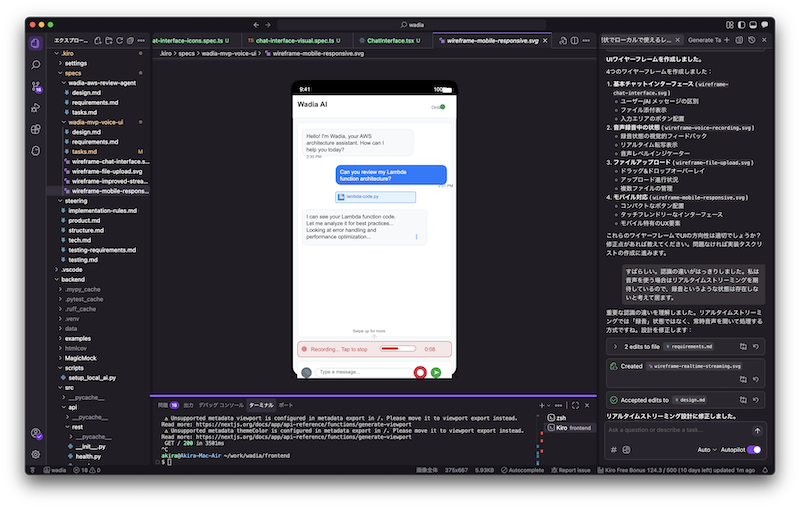Create a new folder in Explorer
This screenshot has width=800, height=508.
(109, 40)
